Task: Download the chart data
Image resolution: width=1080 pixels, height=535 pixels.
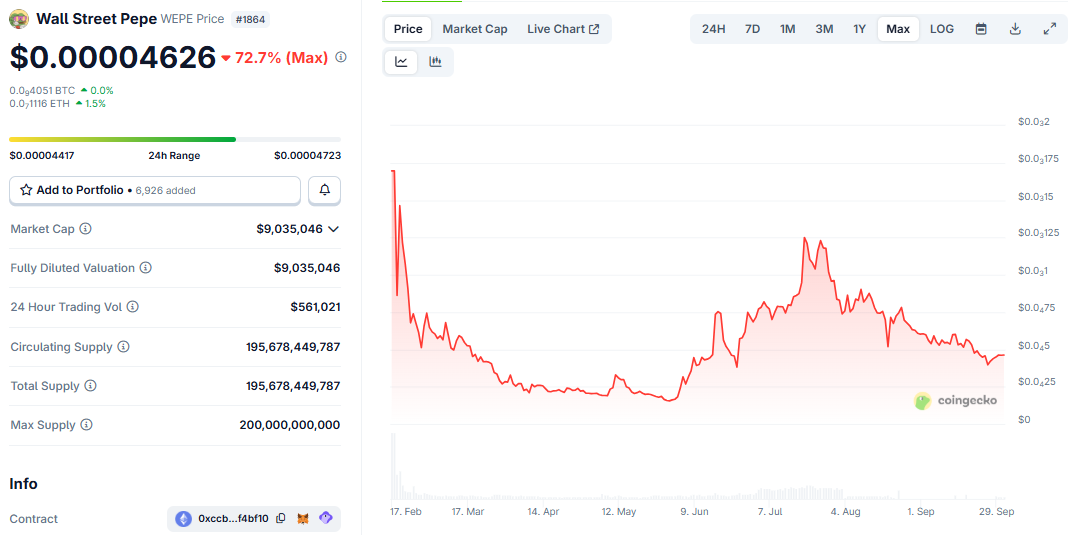Action: click(x=1015, y=29)
